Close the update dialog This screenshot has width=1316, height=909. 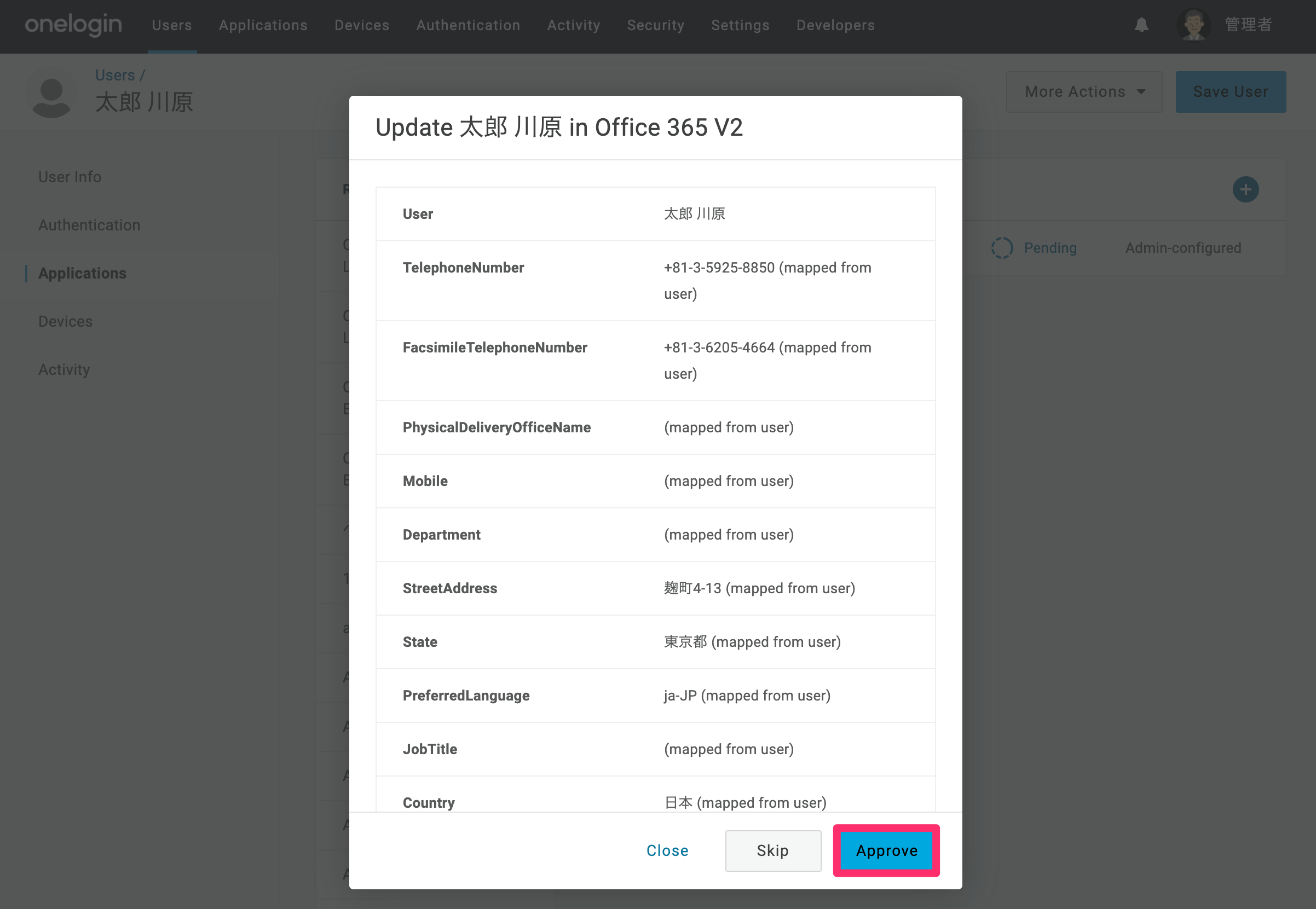(667, 850)
